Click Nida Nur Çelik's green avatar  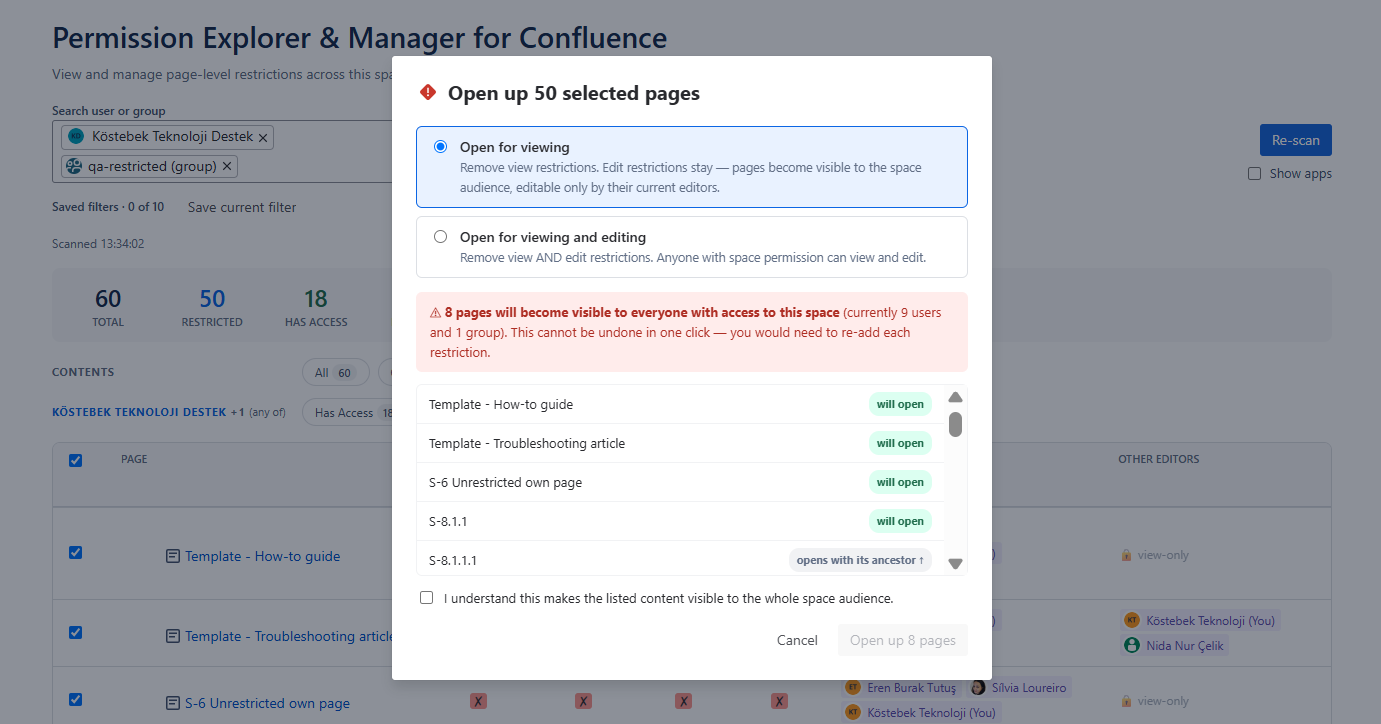pyautogui.click(x=1132, y=645)
